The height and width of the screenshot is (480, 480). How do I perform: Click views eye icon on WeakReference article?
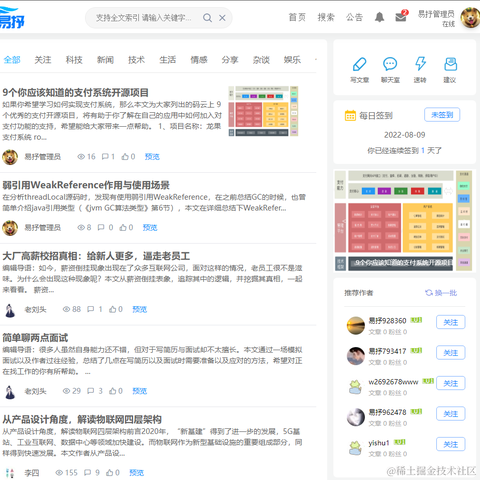point(81,227)
